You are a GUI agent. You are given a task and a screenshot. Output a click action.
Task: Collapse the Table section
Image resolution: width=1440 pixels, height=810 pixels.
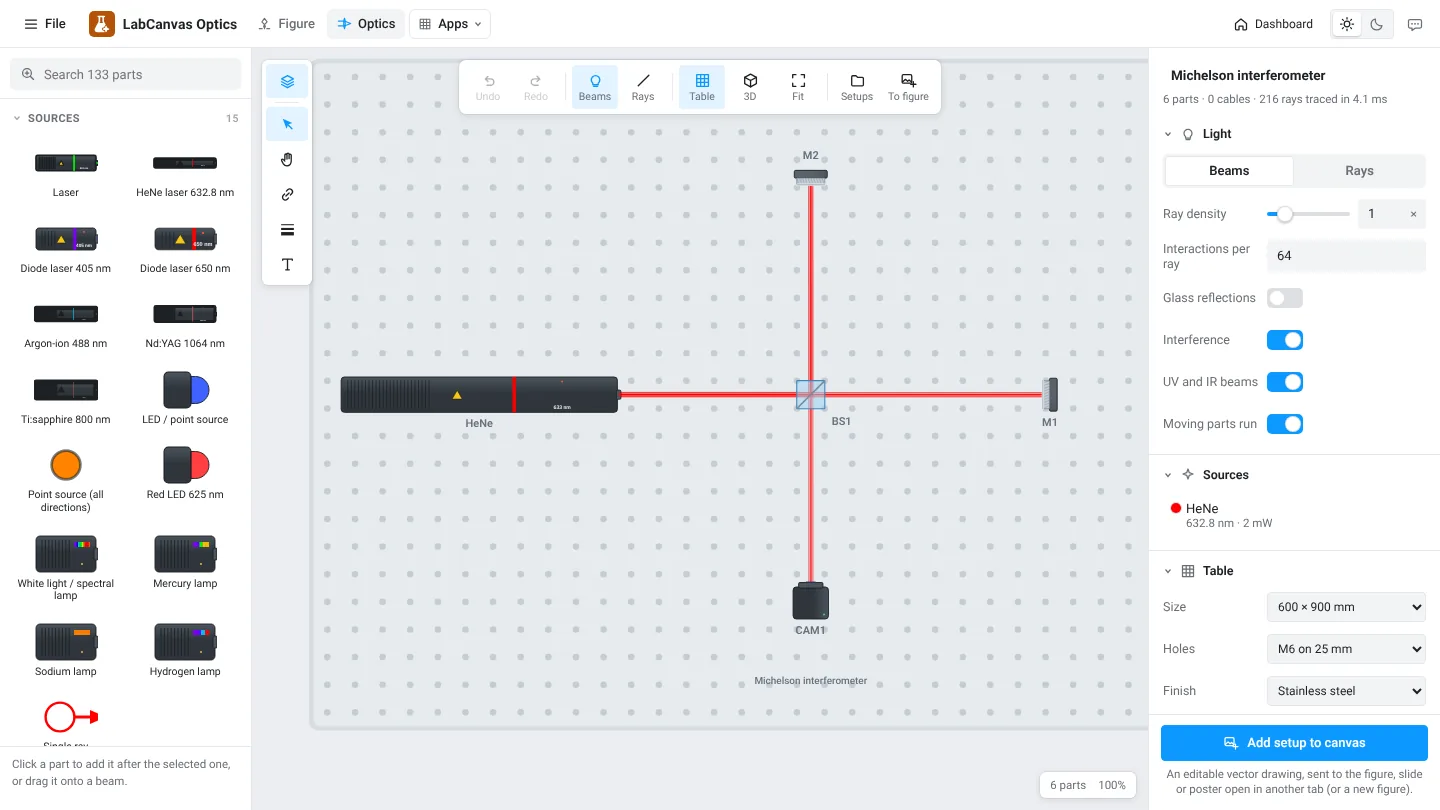[1168, 571]
